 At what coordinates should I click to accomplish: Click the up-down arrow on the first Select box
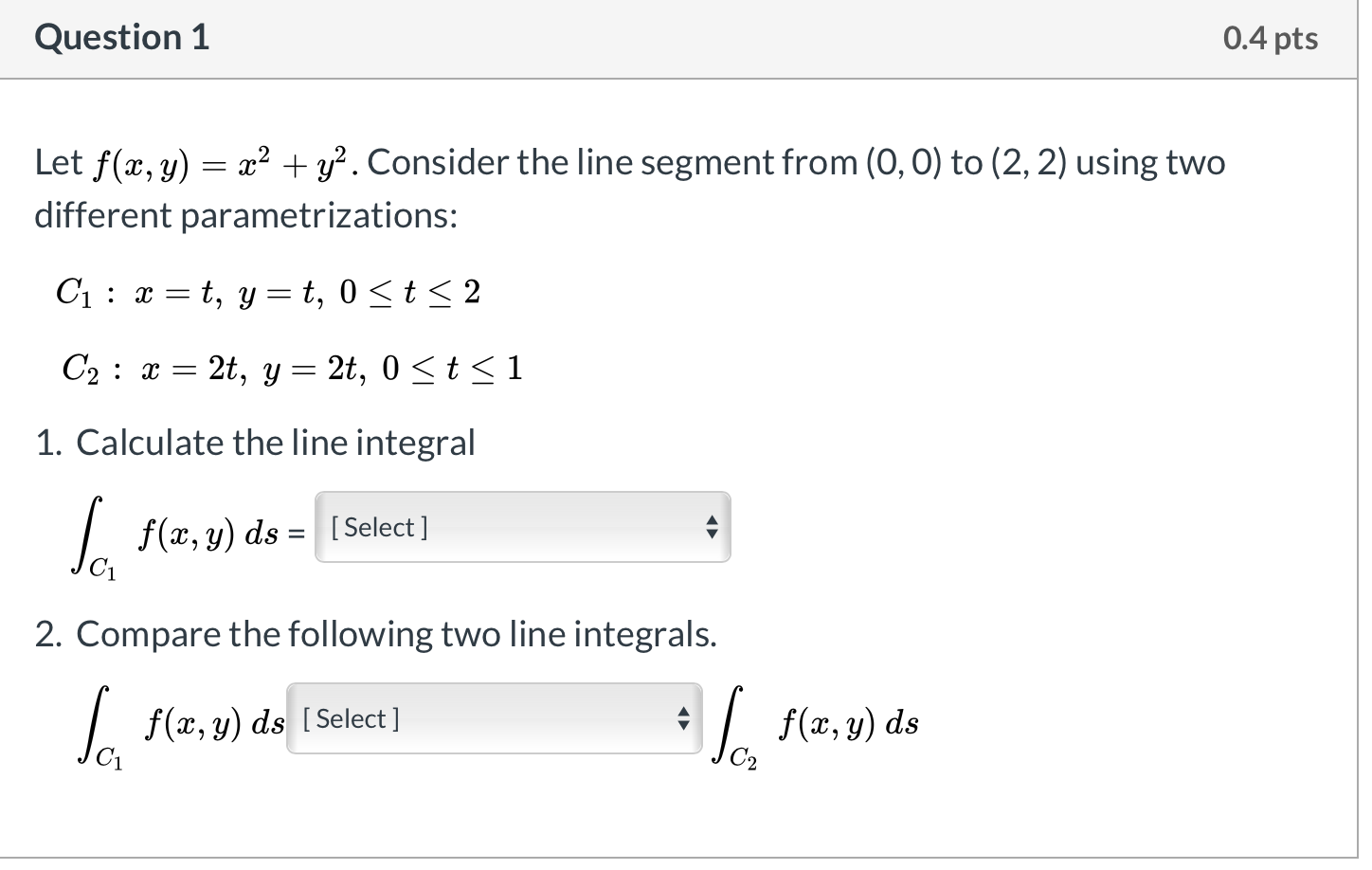click(713, 528)
